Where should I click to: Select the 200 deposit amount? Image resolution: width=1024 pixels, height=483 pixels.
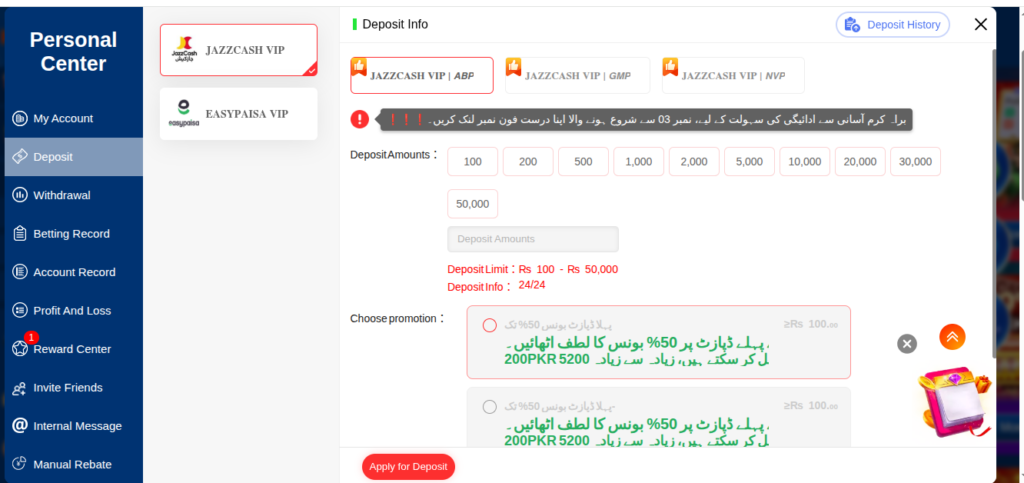tap(528, 162)
